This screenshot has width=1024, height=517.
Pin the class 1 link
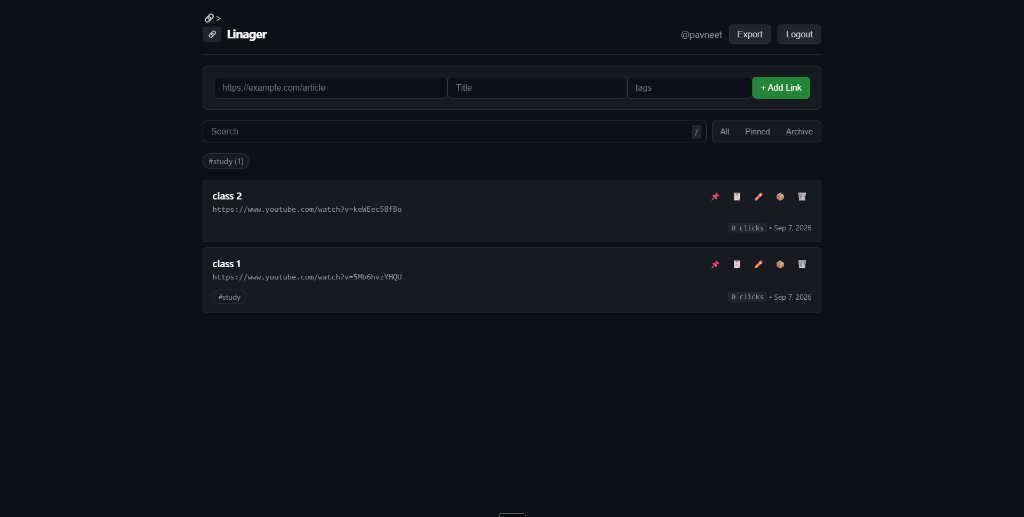715,264
